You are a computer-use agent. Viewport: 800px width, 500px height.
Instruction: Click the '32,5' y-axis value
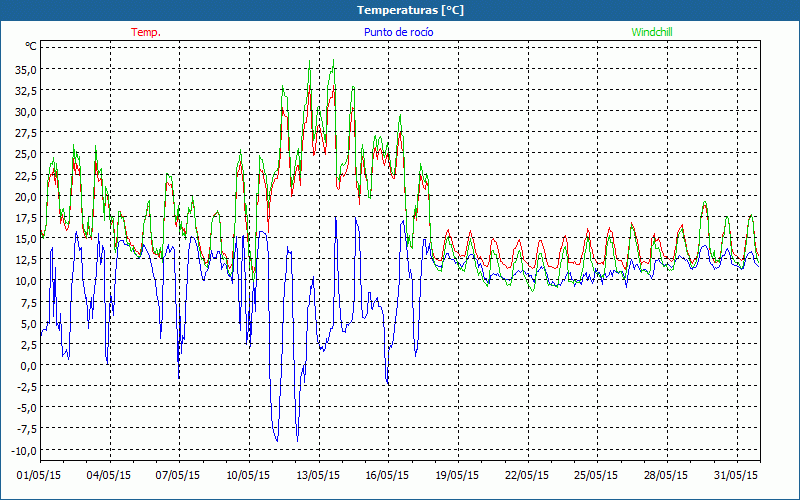point(27,91)
